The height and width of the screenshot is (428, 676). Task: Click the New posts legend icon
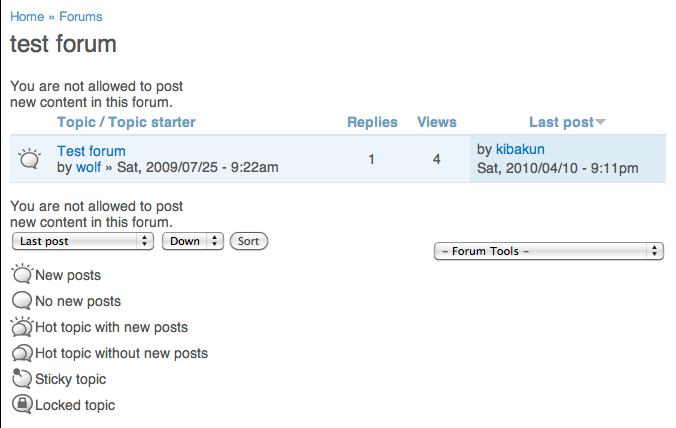coord(22,274)
